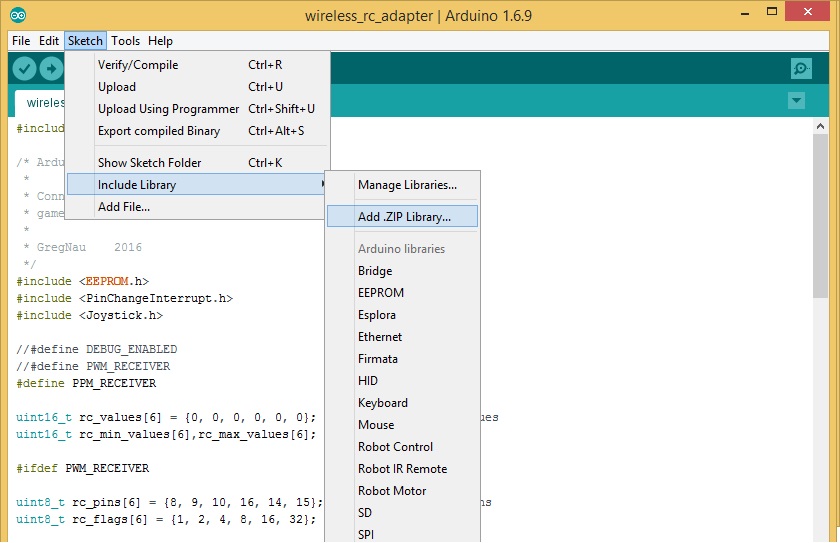Select Export compiled Binary
Screen dimensions: 840x543
pyautogui.click(x=197, y=131)
